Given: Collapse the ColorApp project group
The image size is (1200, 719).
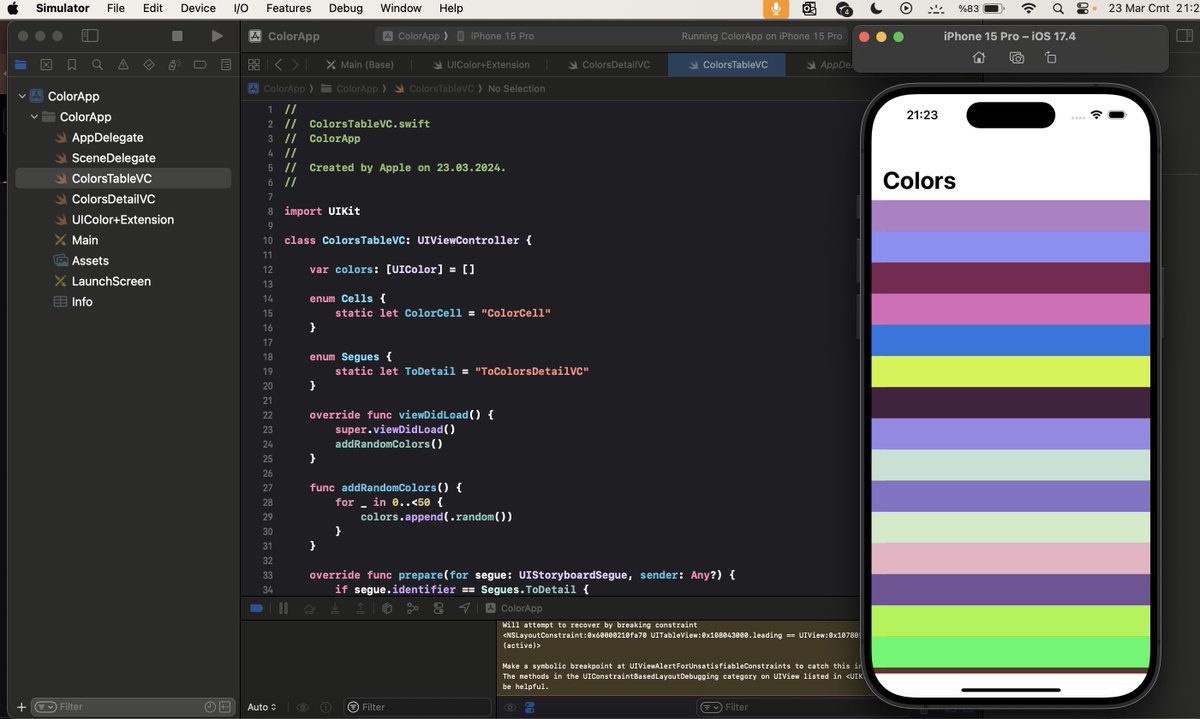Looking at the screenshot, I should [22, 96].
